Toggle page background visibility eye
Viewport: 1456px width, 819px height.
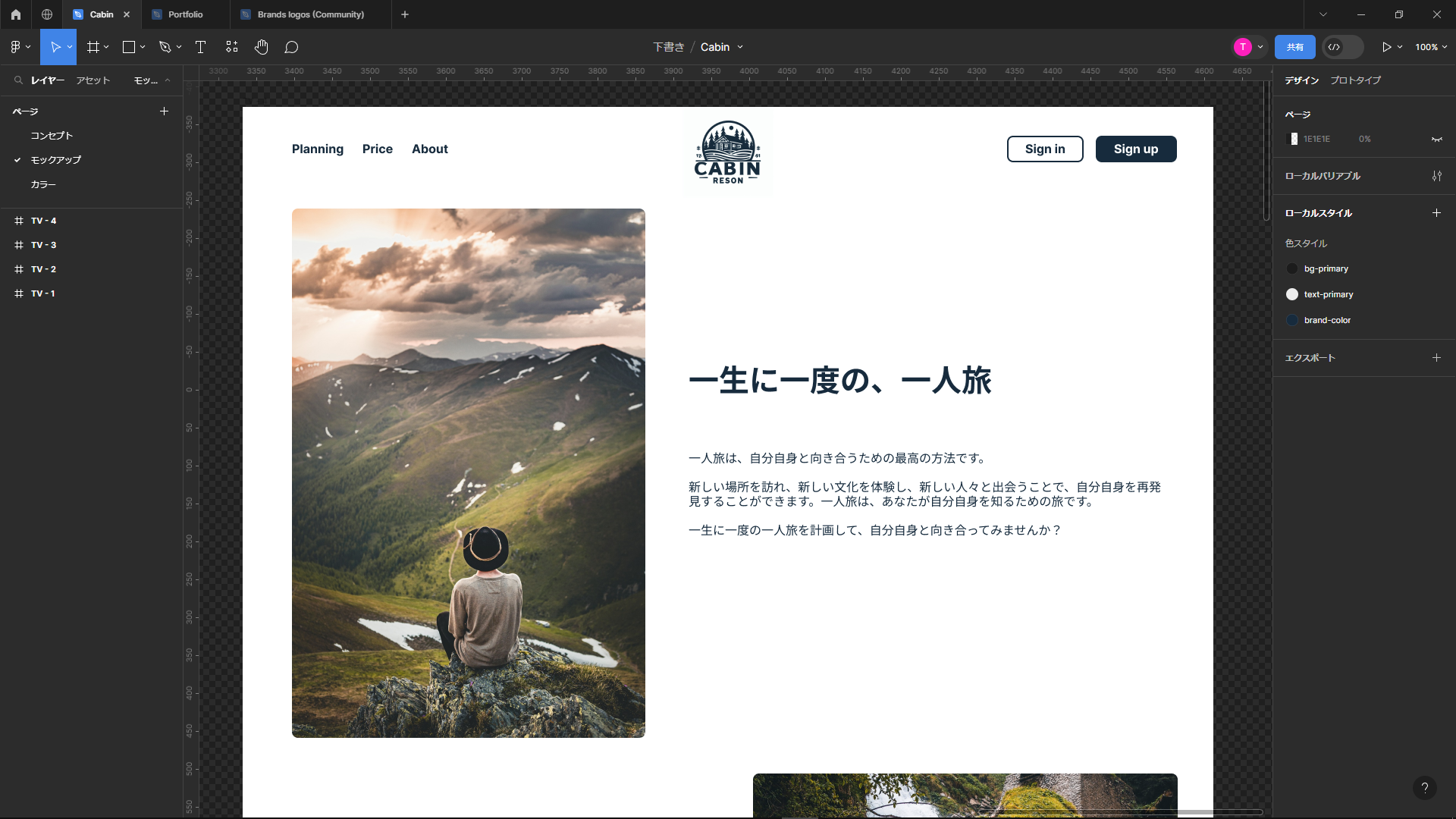1436,140
